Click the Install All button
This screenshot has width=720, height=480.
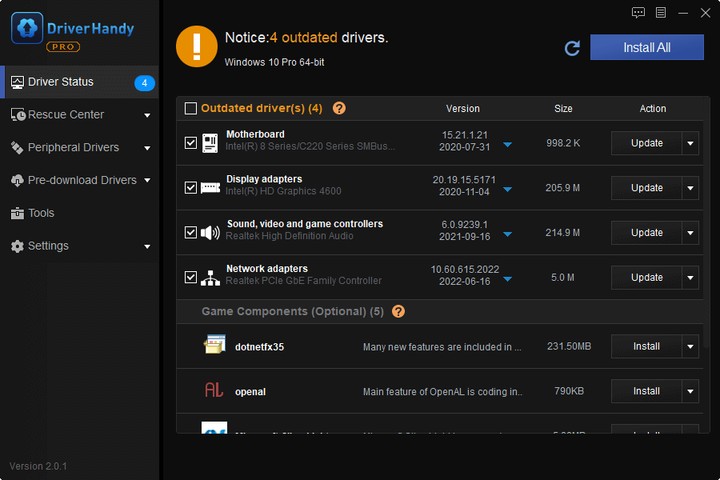tap(647, 47)
